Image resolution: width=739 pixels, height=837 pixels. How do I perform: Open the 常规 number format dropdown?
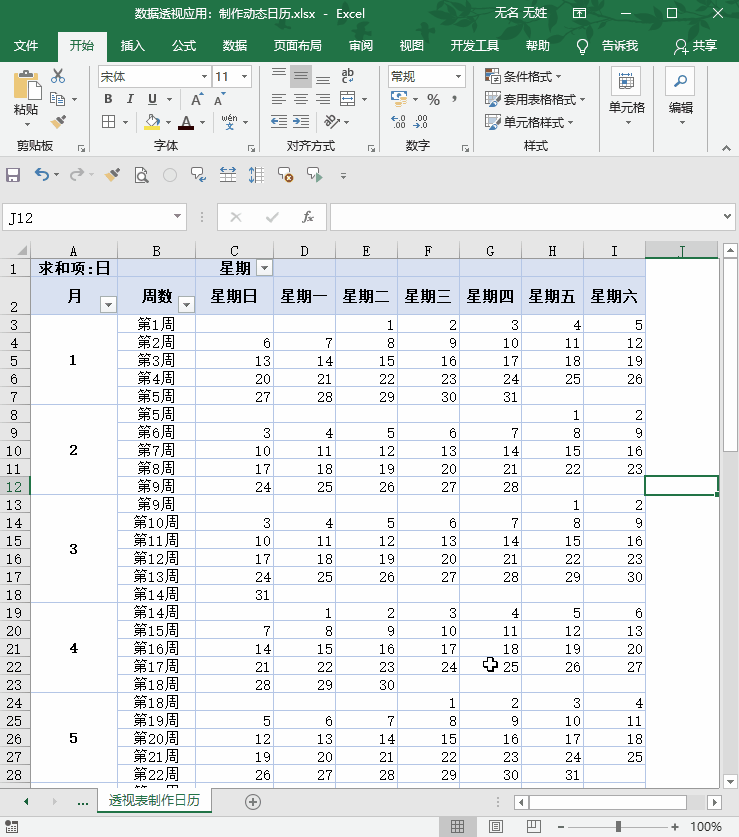point(459,76)
